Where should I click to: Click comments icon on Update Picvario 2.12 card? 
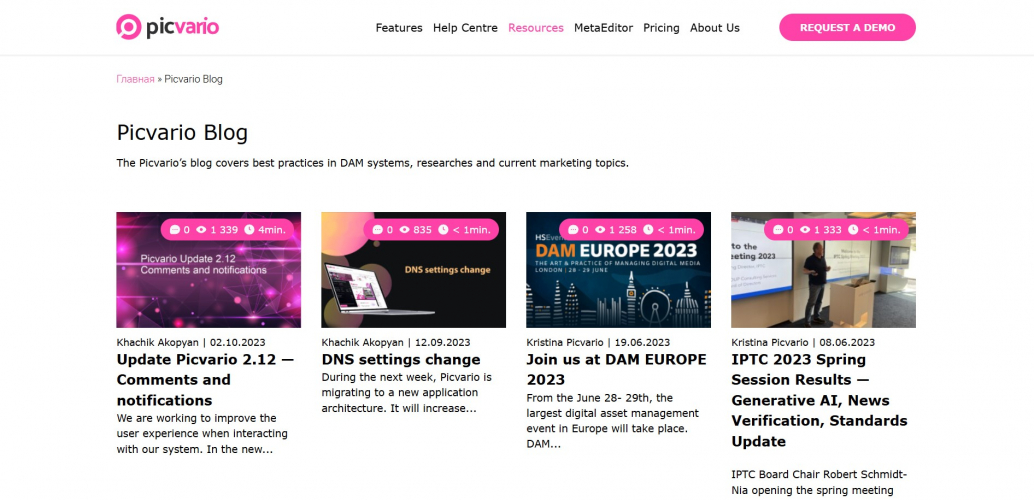(x=175, y=230)
